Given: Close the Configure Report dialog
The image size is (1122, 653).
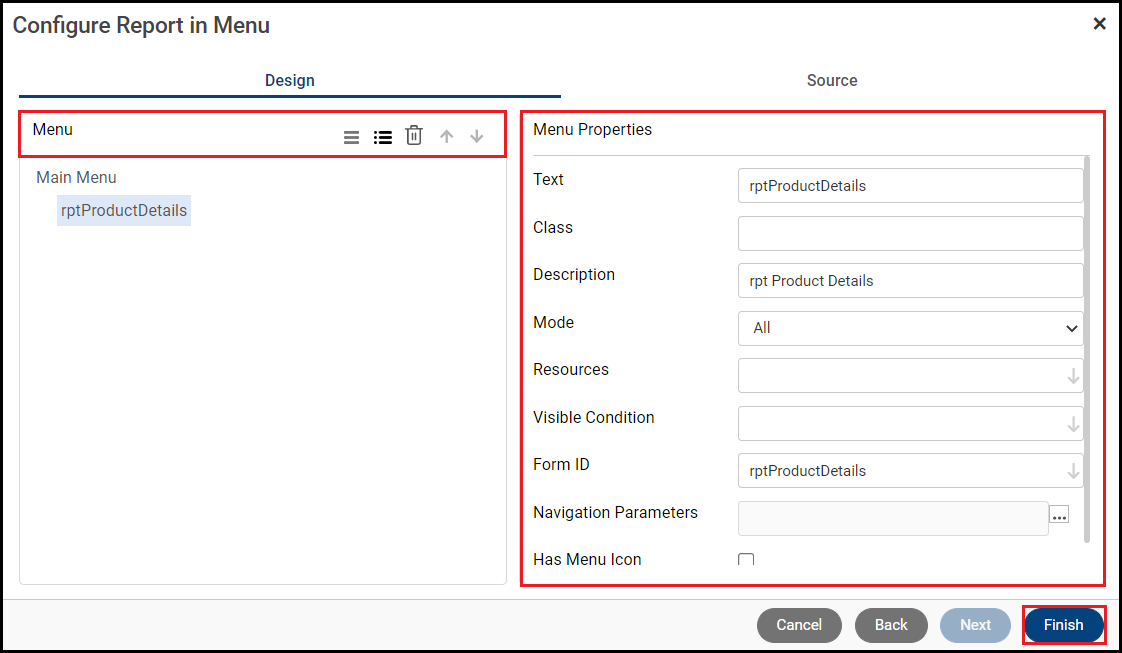Looking at the screenshot, I should (1099, 24).
